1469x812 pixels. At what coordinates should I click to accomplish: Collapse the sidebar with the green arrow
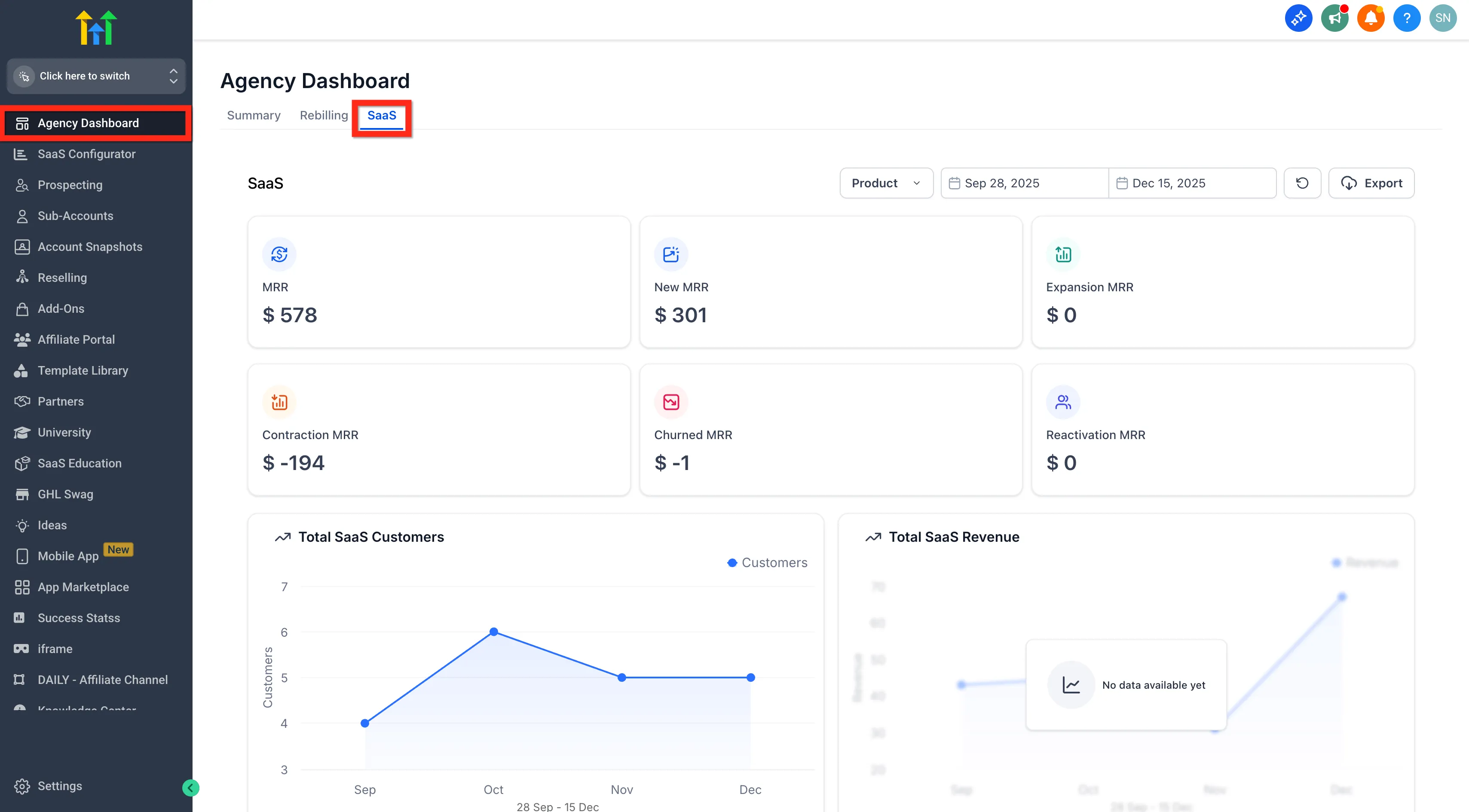coord(191,788)
